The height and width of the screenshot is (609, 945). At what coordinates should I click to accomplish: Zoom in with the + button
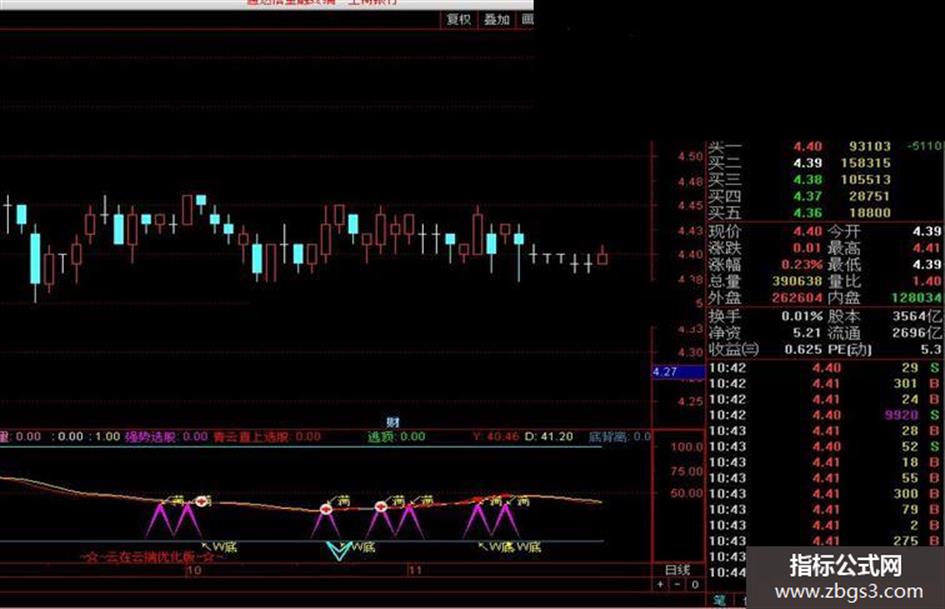tap(661, 584)
